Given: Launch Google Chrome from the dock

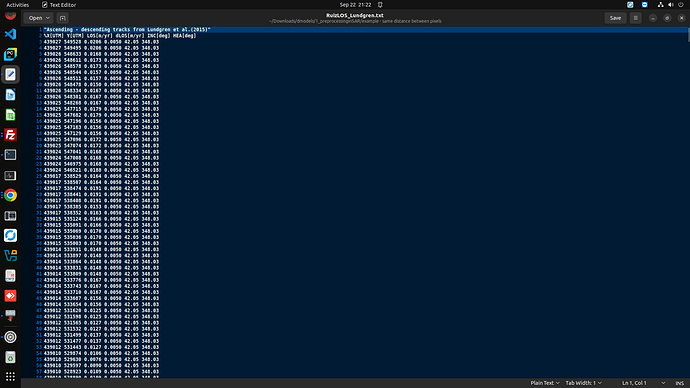Looking at the screenshot, I should tap(10, 195).
